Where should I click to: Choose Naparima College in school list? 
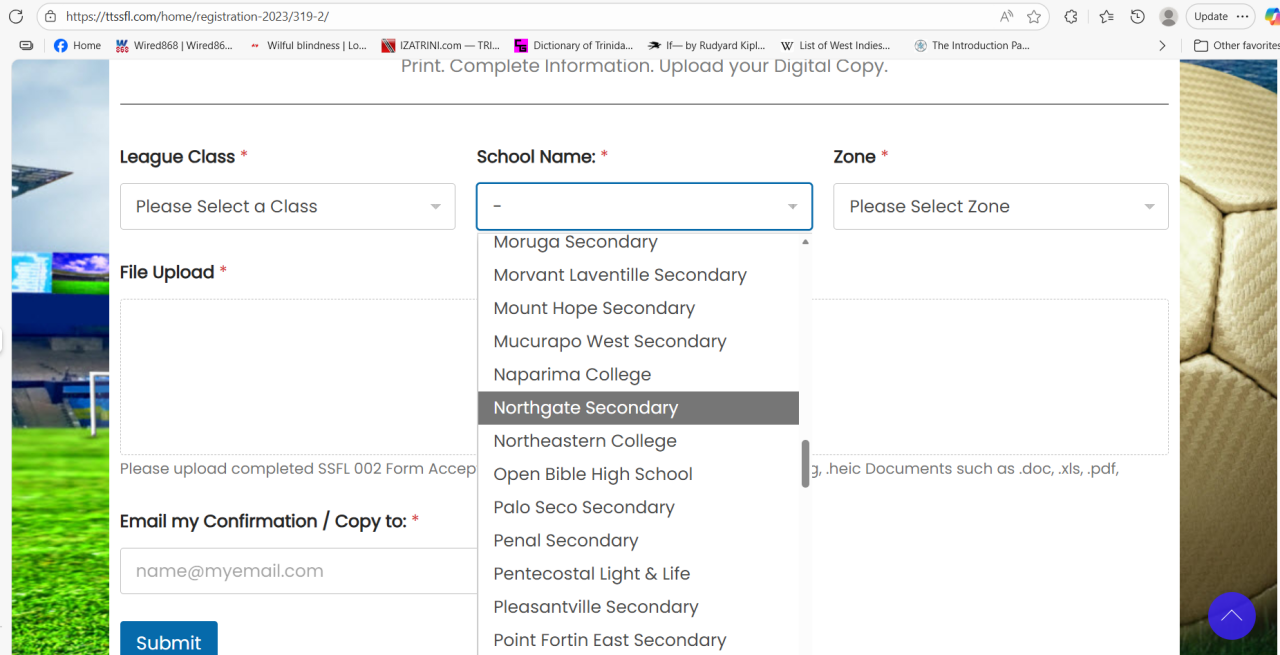pos(572,375)
